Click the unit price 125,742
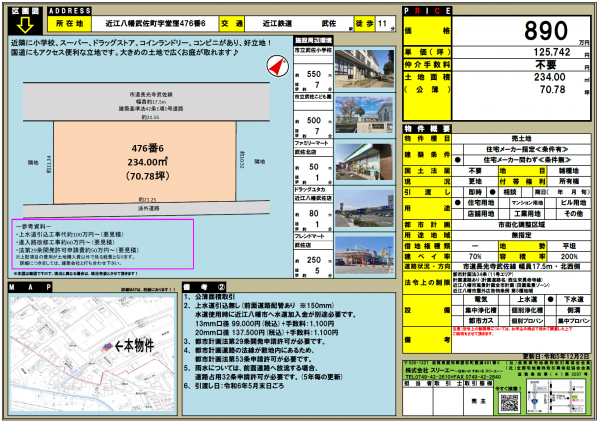600x423 pixels. pyautogui.click(x=552, y=52)
